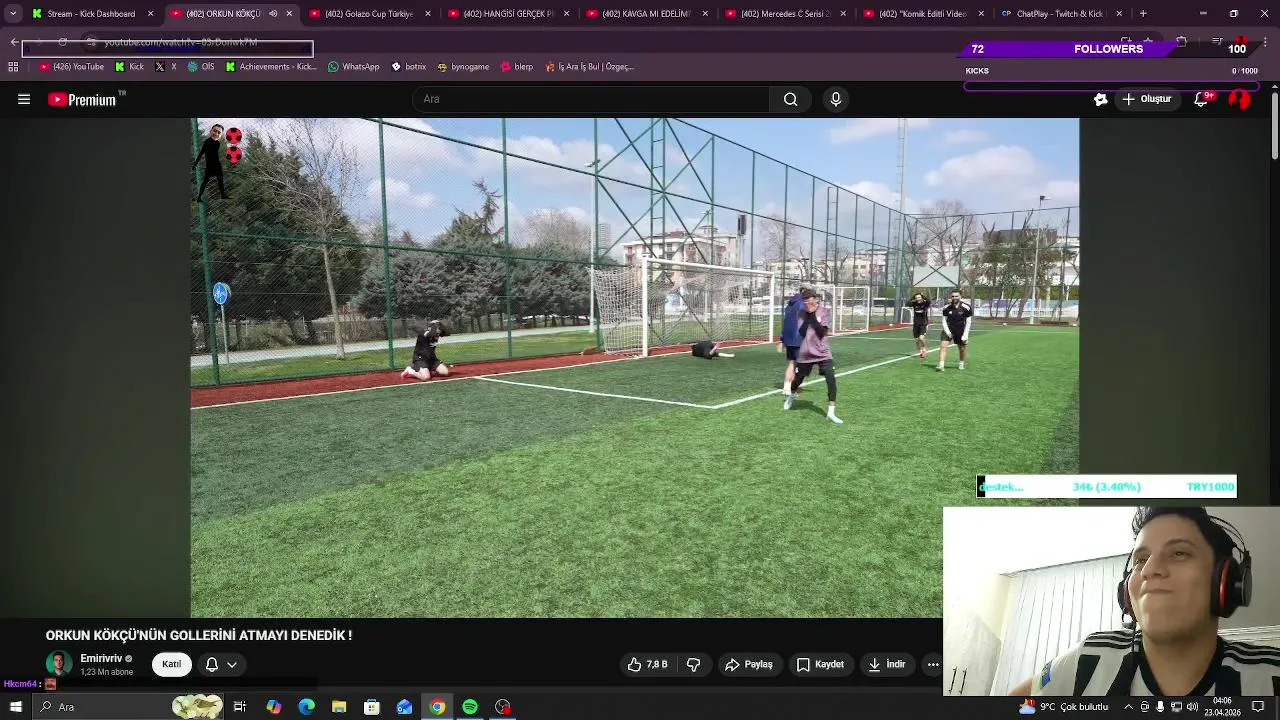The height and width of the screenshot is (720, 1280).
Task: Open the Achievements - Kick bookmark
Action: coord(271,67)
